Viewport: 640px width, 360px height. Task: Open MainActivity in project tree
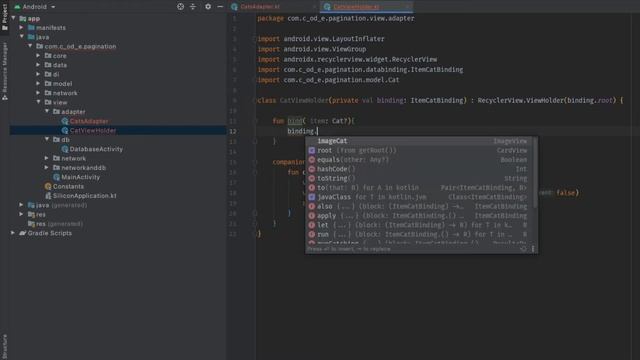(80, 177)
